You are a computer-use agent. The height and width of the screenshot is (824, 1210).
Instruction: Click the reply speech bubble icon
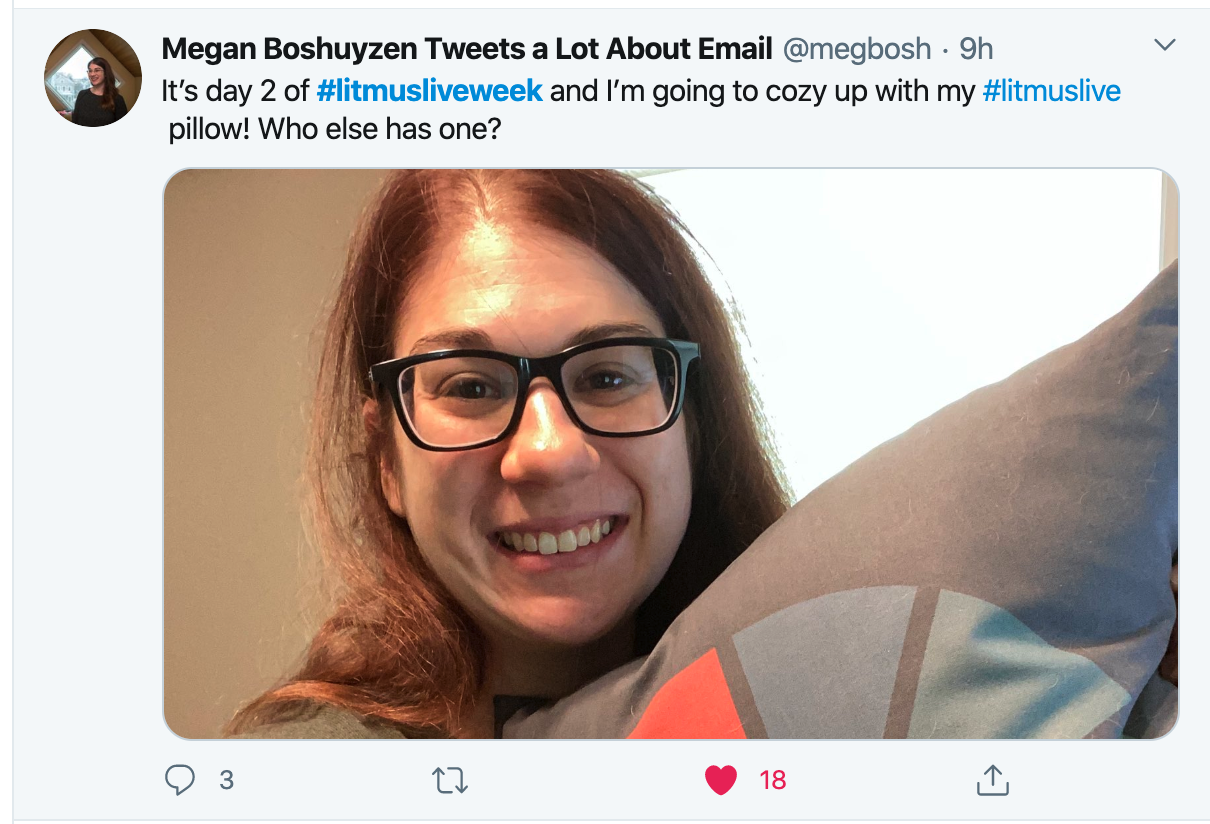[180, 780]
